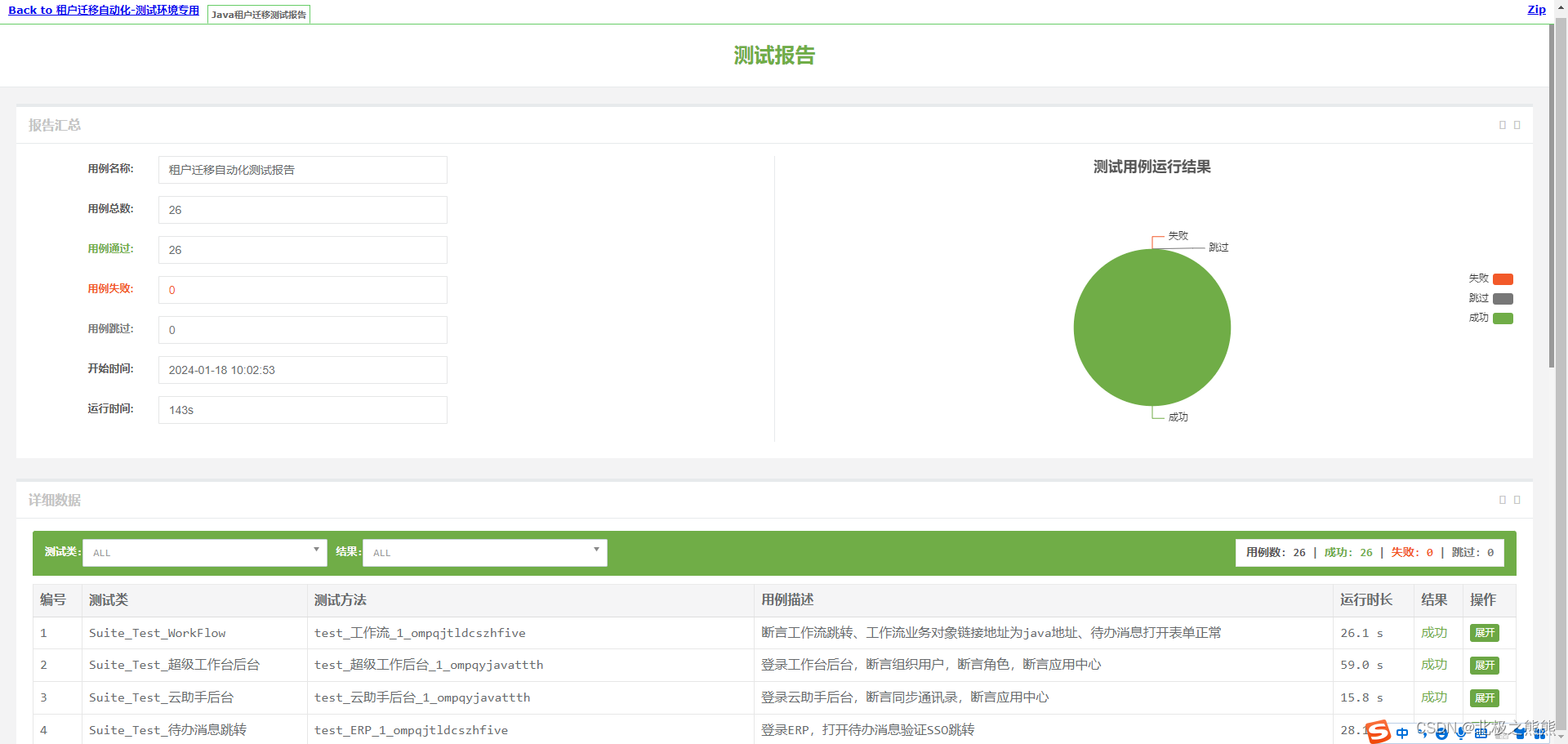Close the 详细数据 panel with its last header icon
This screenshot has width=1568, height=744.
pos(1517,500)
